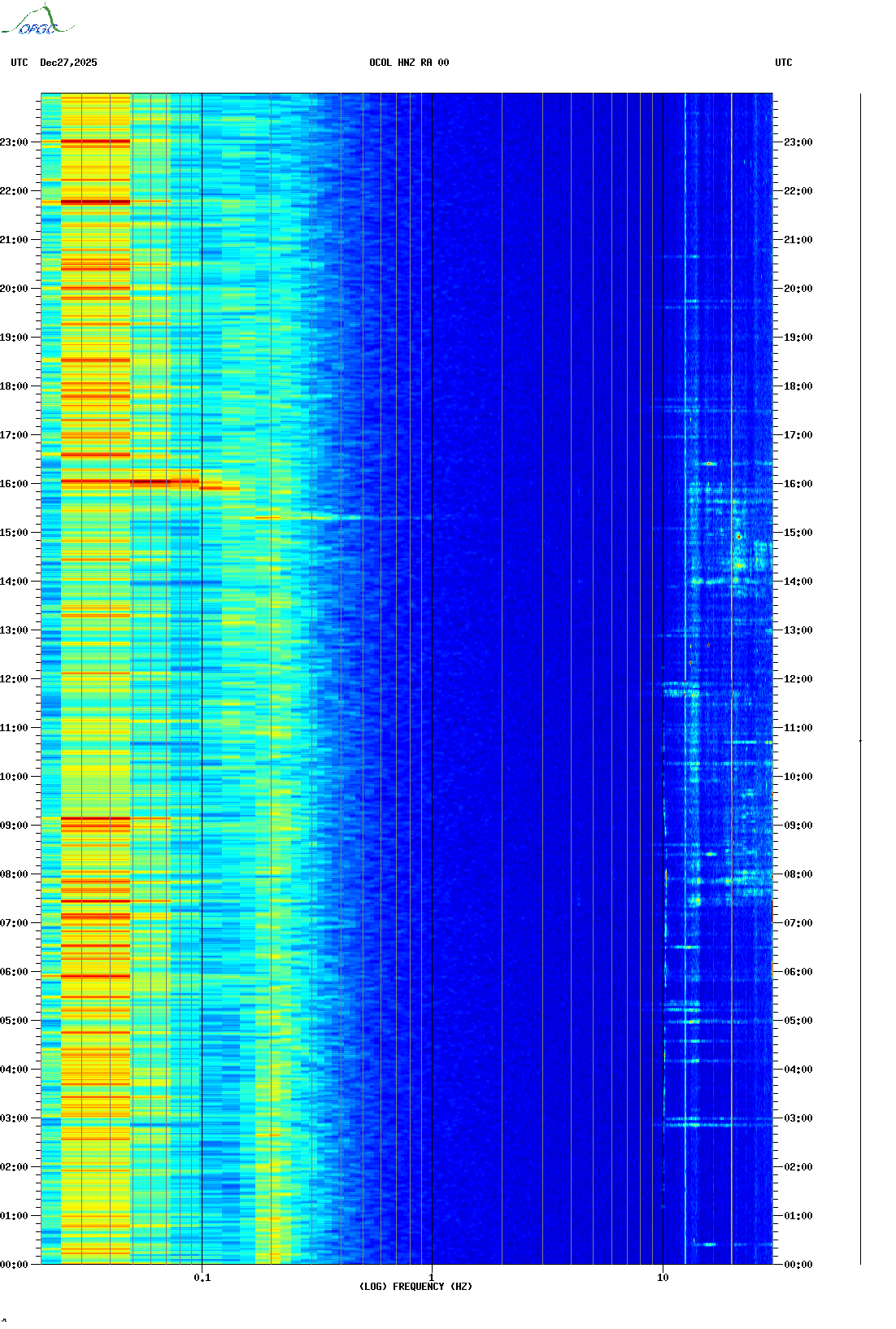Click 04:00 on the right time axis
This screenshot has height=1329, width=896.
pyautogui.click(x=798, y=1070)
